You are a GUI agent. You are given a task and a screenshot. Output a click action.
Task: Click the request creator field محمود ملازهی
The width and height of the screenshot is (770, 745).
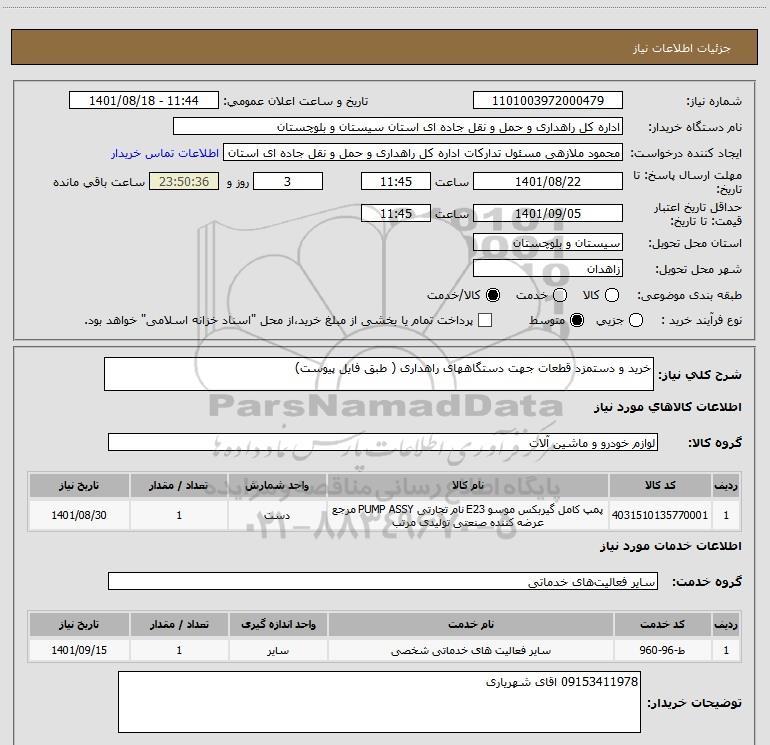(423, 152)
